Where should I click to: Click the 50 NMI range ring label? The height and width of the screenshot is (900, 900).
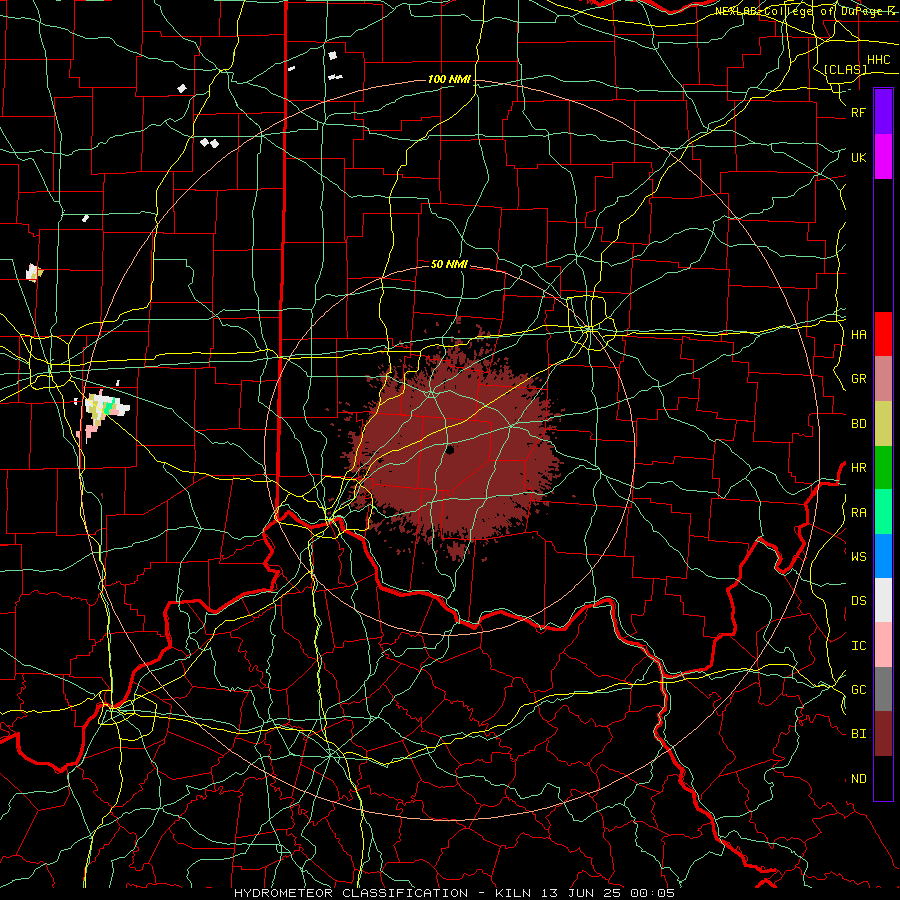[x=449, y=264]
